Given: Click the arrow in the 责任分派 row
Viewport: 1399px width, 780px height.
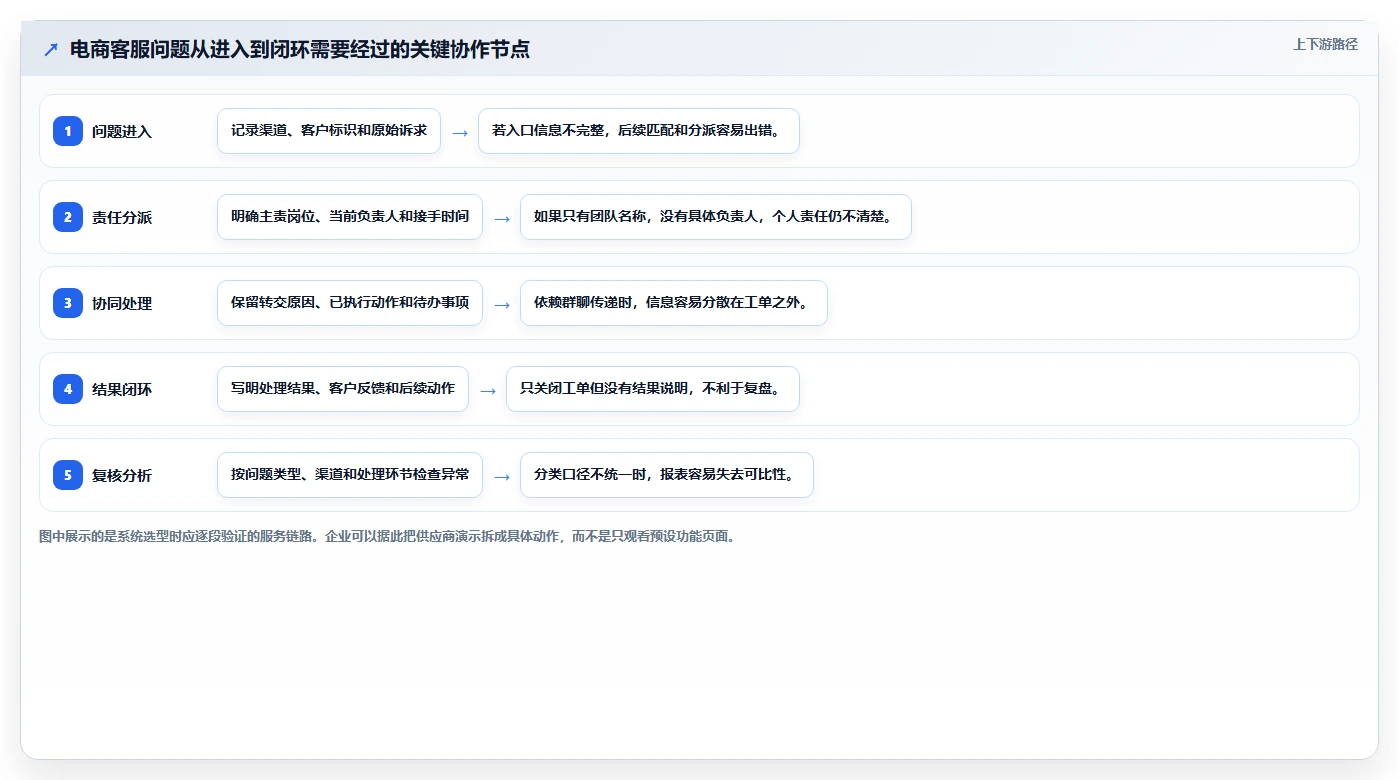Looking at the screenshot, I should (x=502, y=218).
